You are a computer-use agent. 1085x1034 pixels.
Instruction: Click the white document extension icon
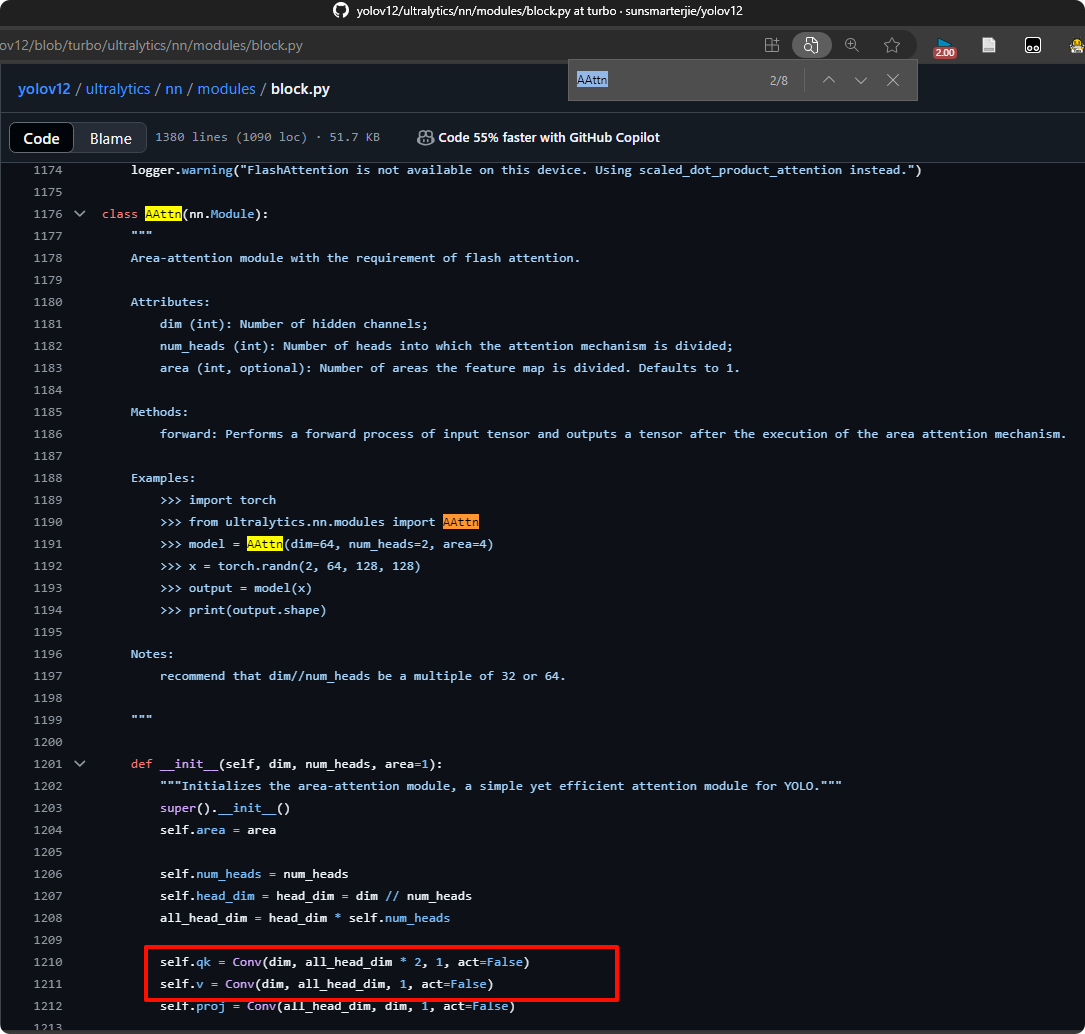click(x=989, y=45)
